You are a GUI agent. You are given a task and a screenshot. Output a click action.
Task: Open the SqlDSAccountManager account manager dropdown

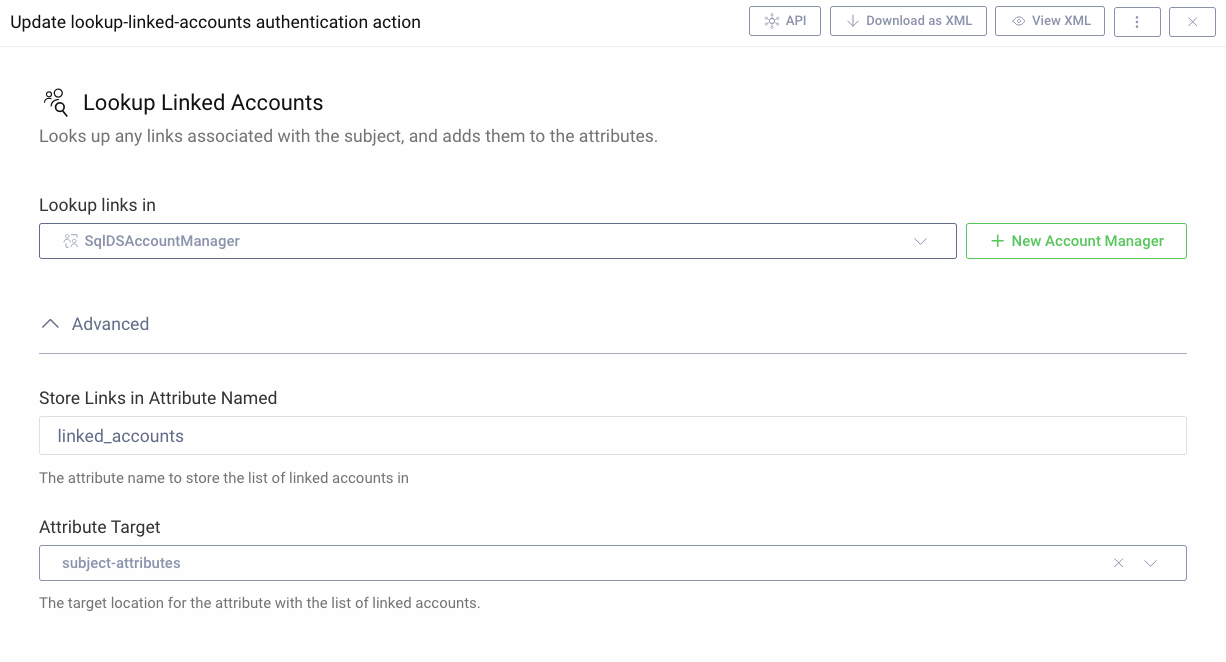point(920,240)
